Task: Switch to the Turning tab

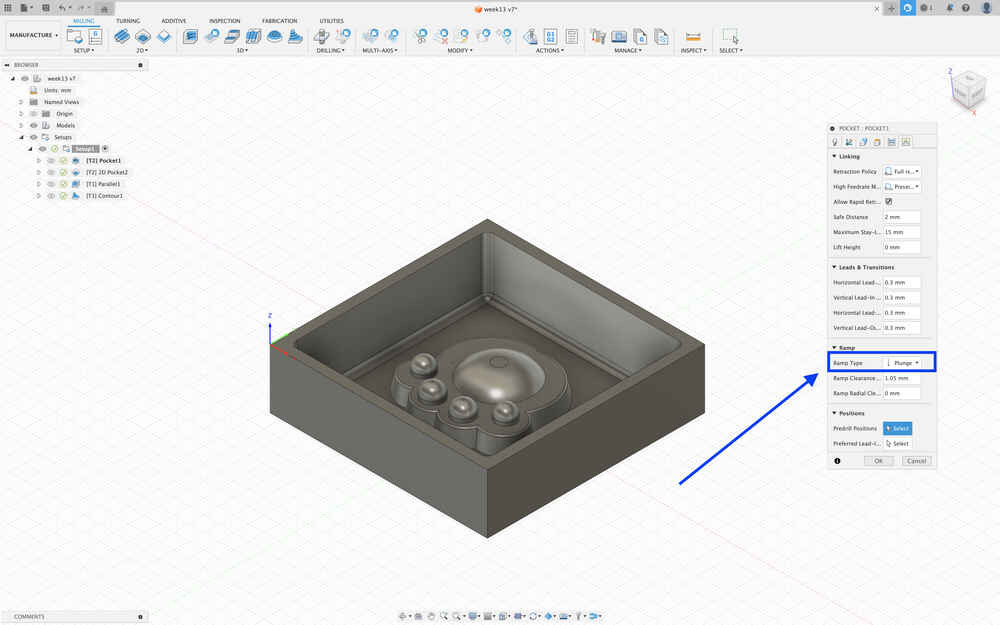Action: tap(128, 21)
